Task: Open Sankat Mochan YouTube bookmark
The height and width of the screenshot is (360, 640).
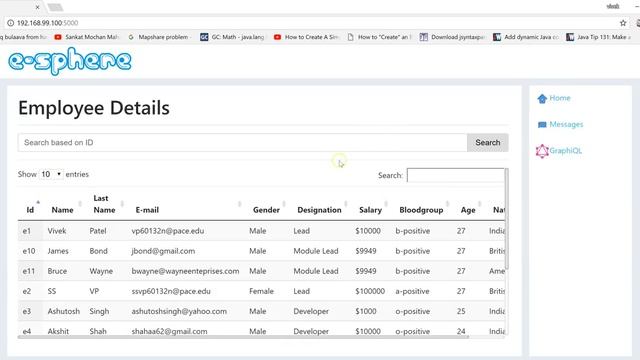Action: [87, 37]
